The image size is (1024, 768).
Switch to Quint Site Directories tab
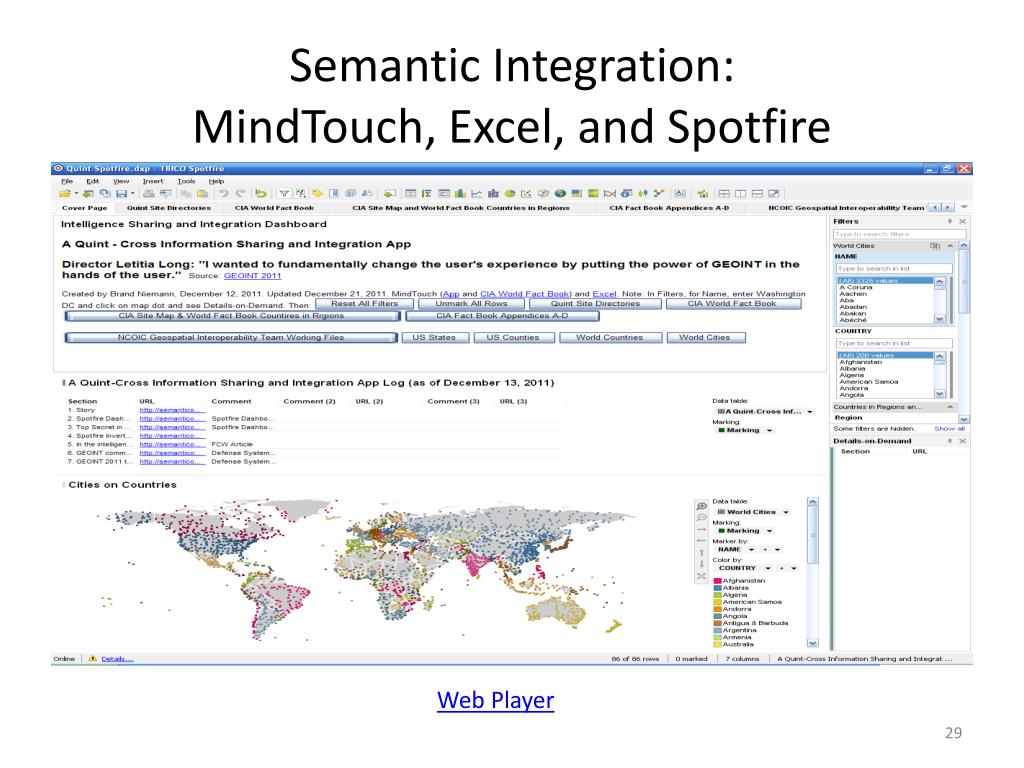click(x=168, y=208)
